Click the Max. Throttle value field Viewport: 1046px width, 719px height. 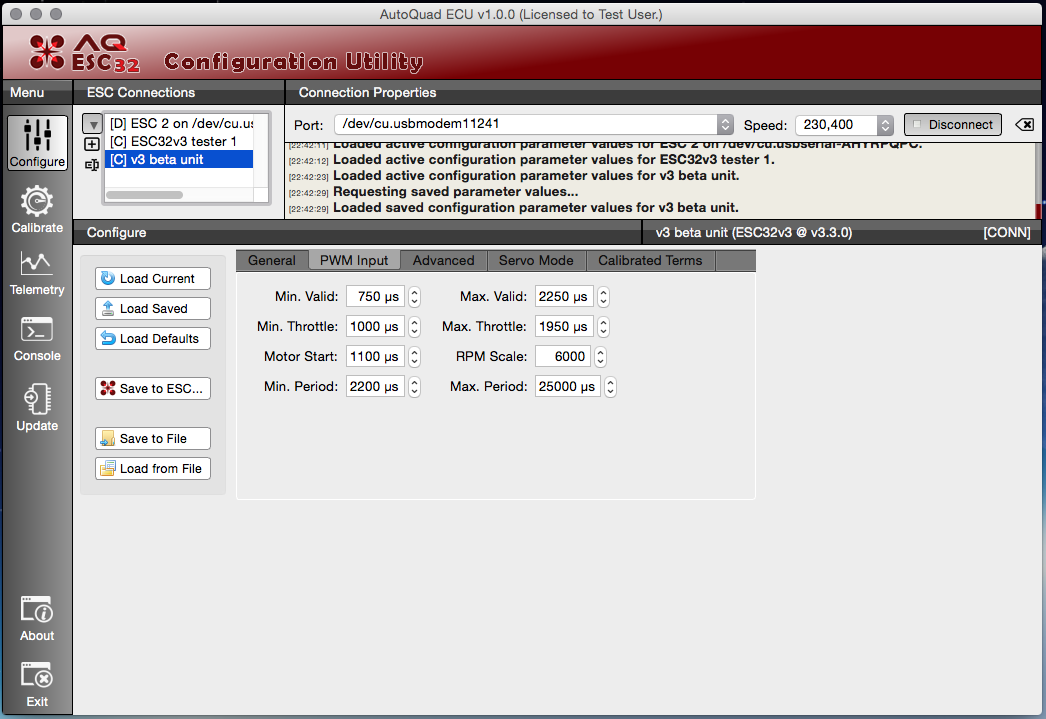pyautogui.click(x=564, y=327)
